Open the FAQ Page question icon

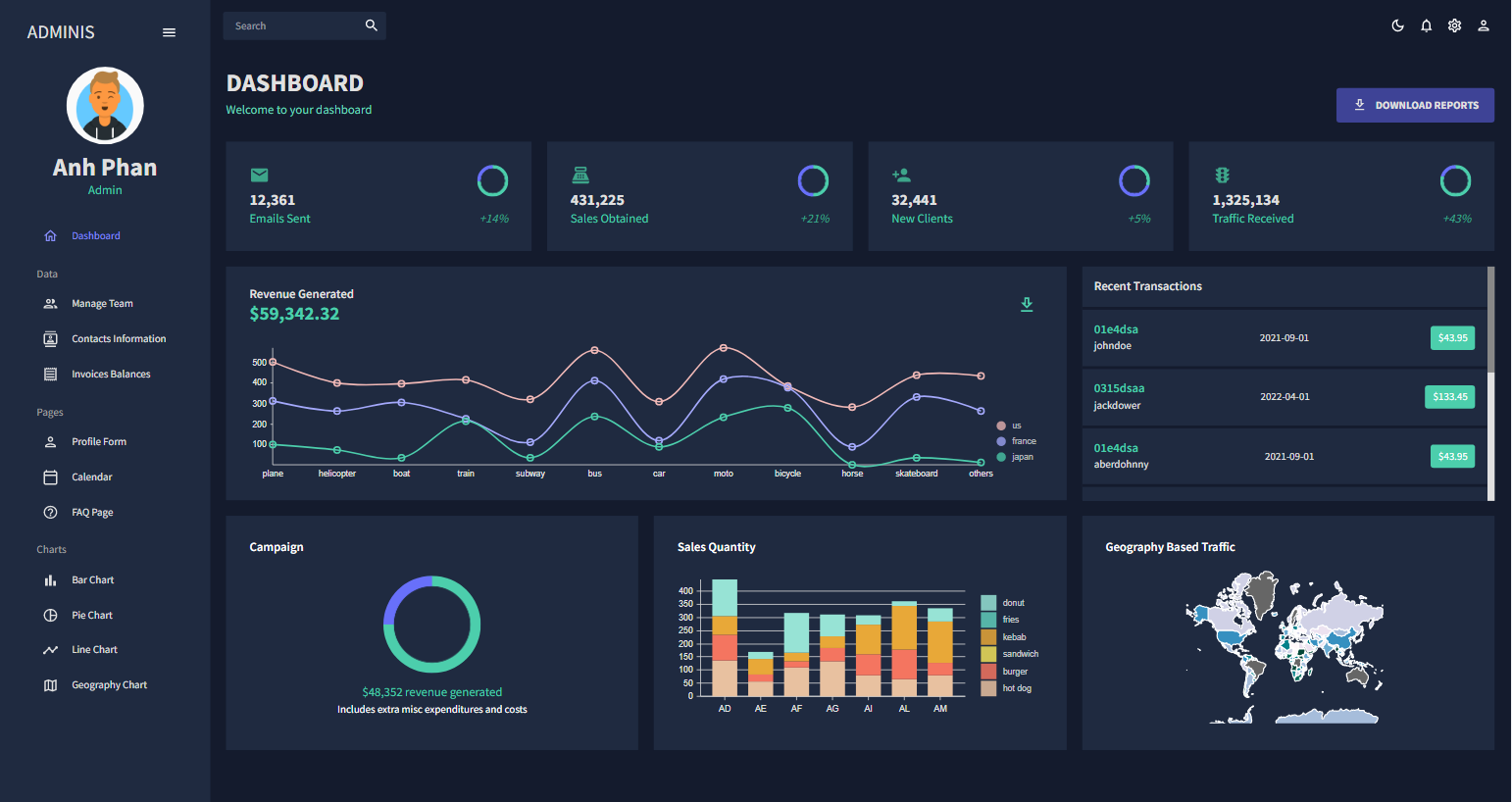tap(50, 512)
